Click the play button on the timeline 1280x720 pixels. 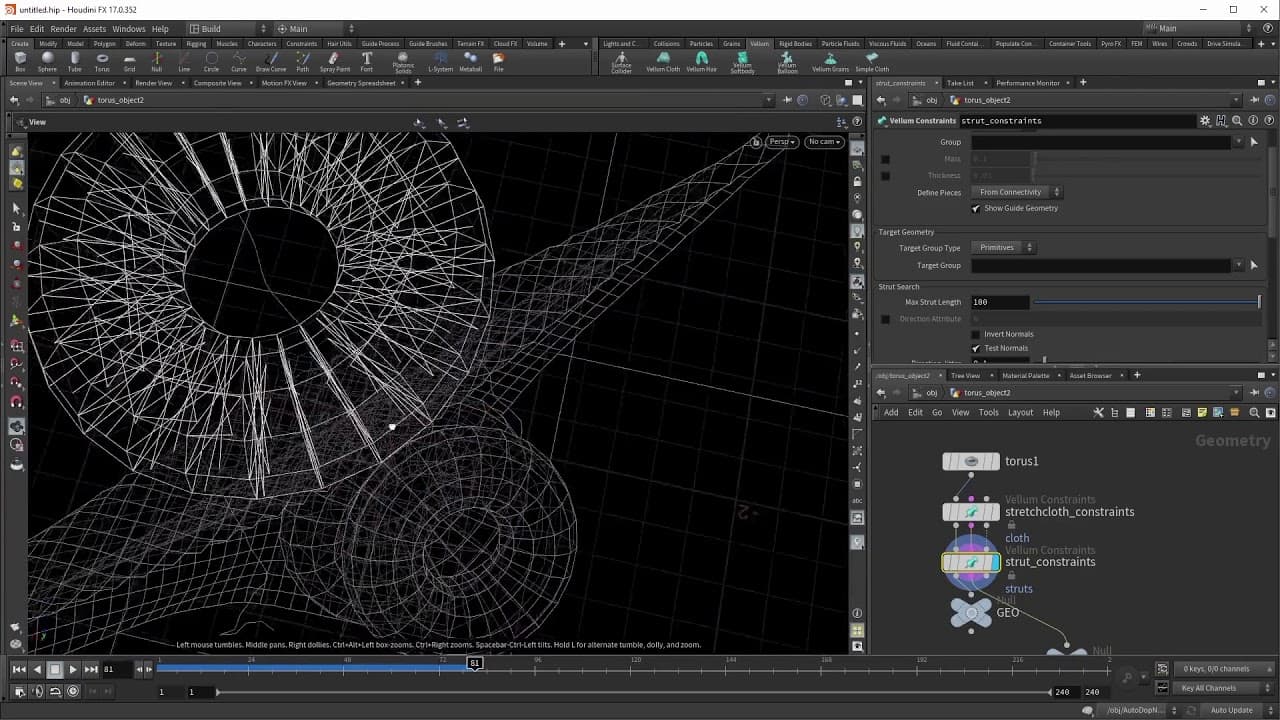(x=73, y=669)
